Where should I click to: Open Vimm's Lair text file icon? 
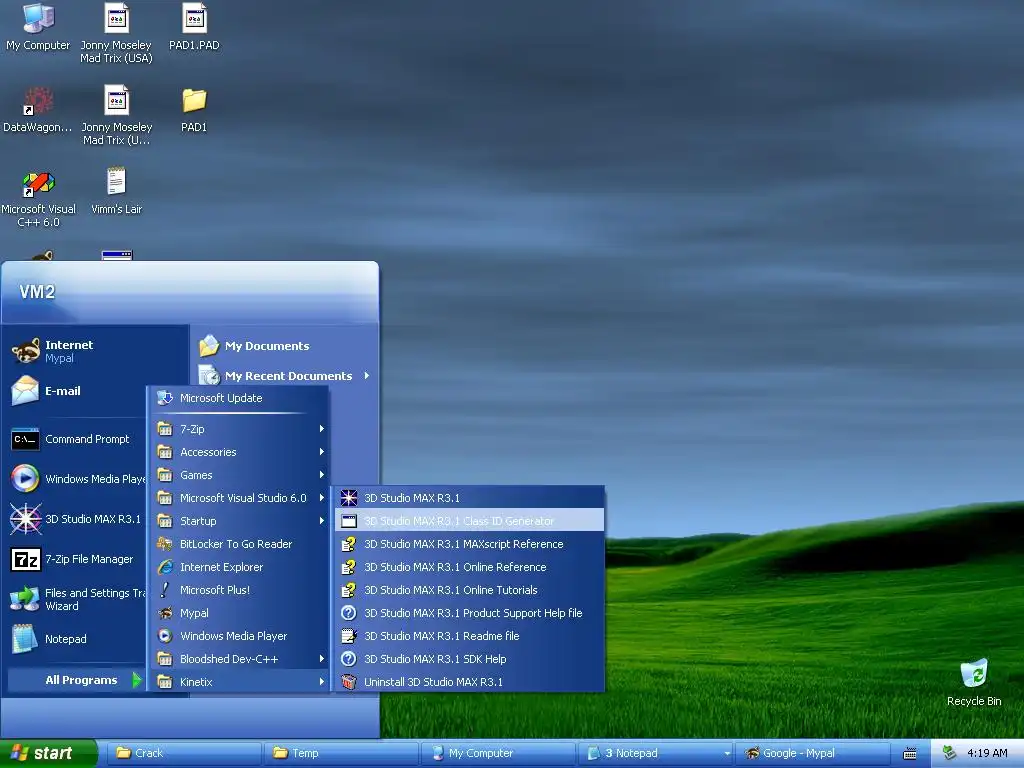(x=116, y=191)
